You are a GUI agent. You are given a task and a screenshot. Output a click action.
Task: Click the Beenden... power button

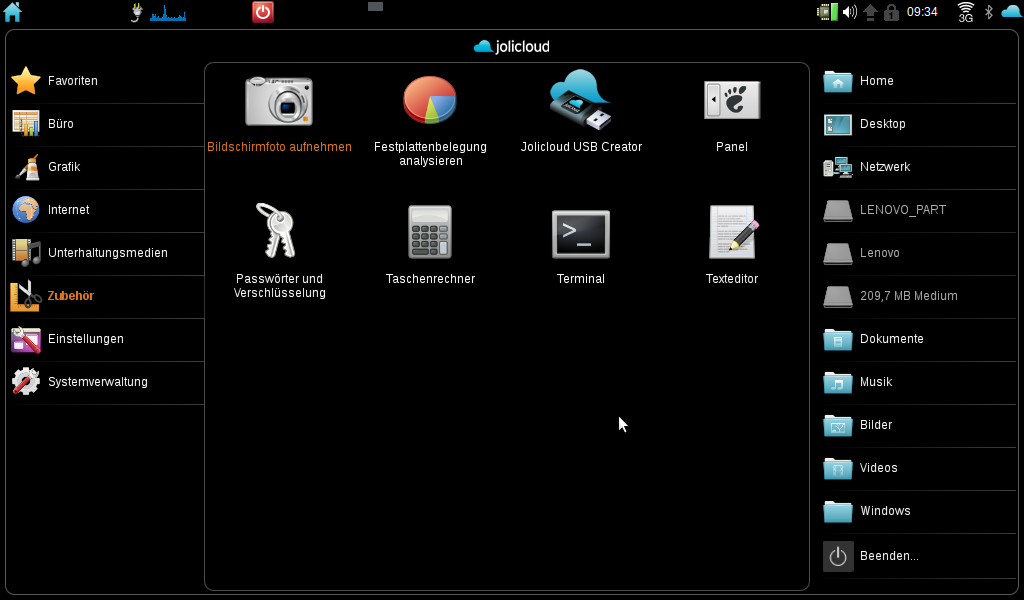(919, 556)
